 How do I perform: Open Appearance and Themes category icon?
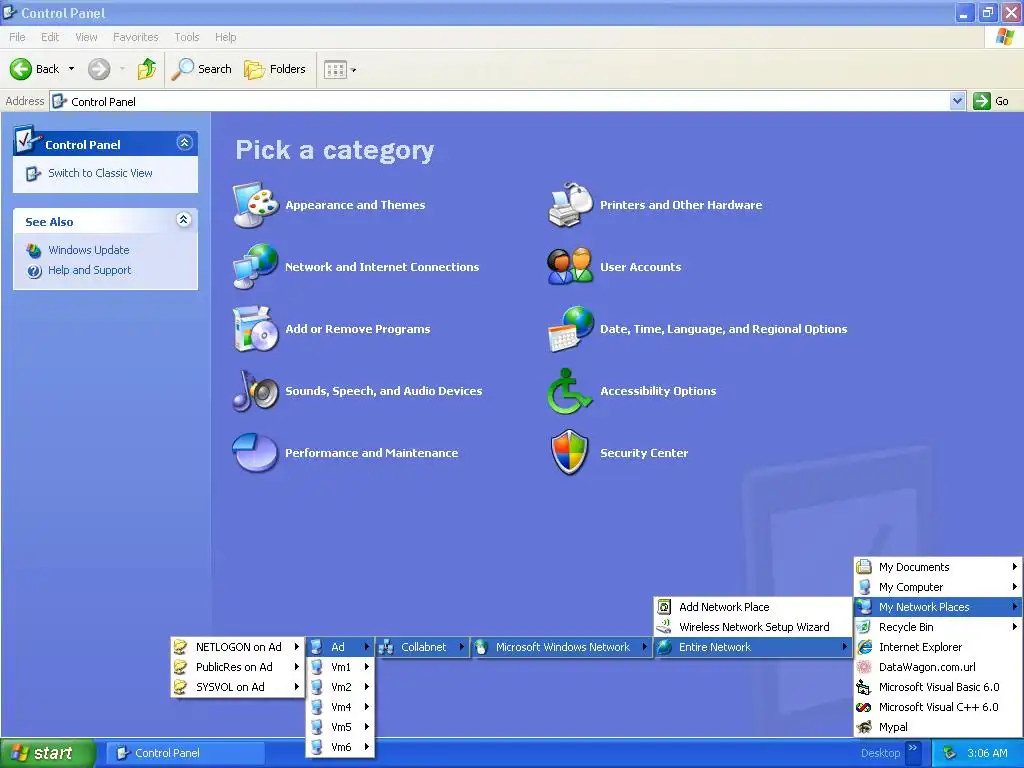pyautogui.click(x=256, y=205)
